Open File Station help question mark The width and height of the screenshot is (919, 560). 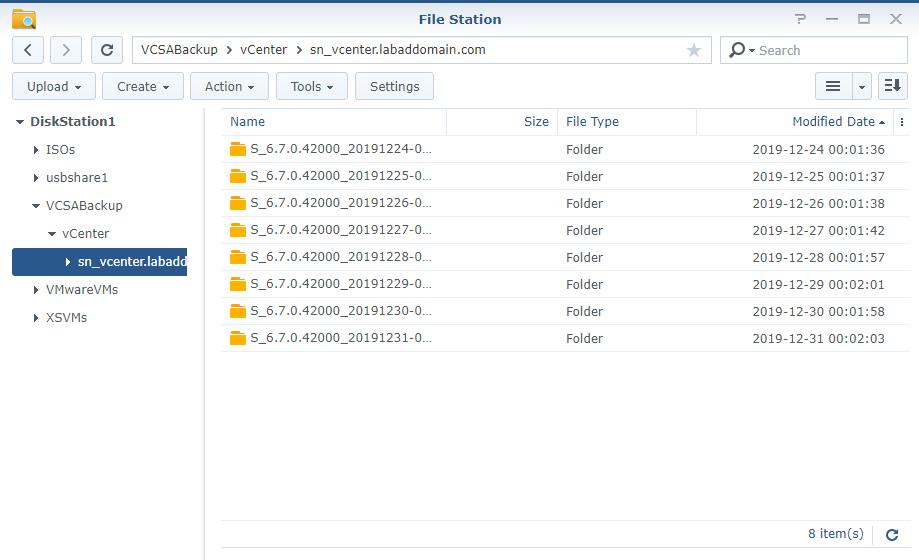[x=800, y=19]
